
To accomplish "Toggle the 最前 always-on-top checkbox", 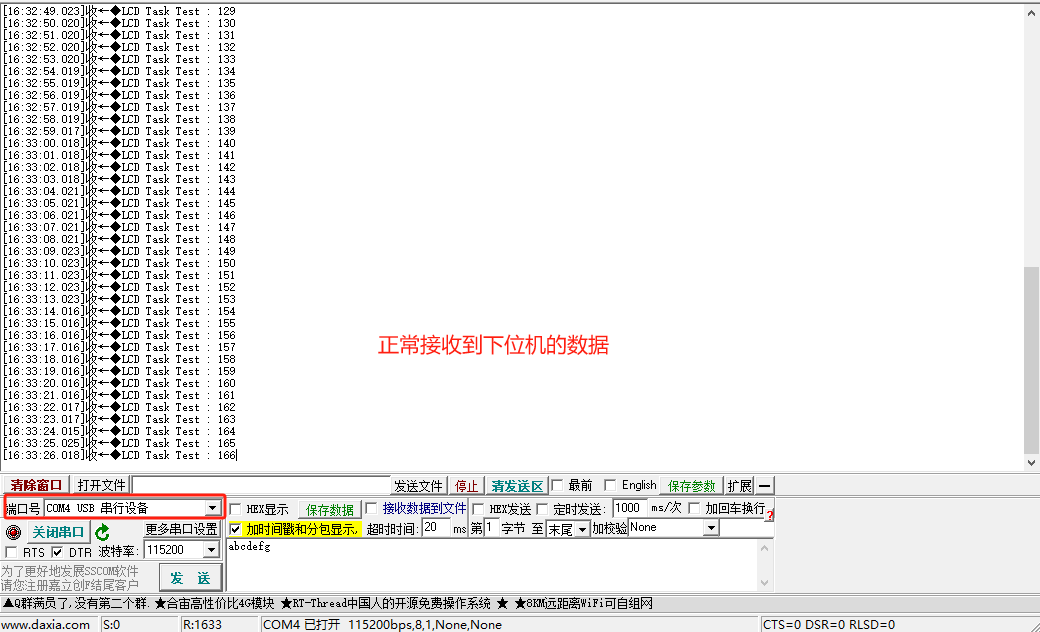I will (x=557, y=485).
